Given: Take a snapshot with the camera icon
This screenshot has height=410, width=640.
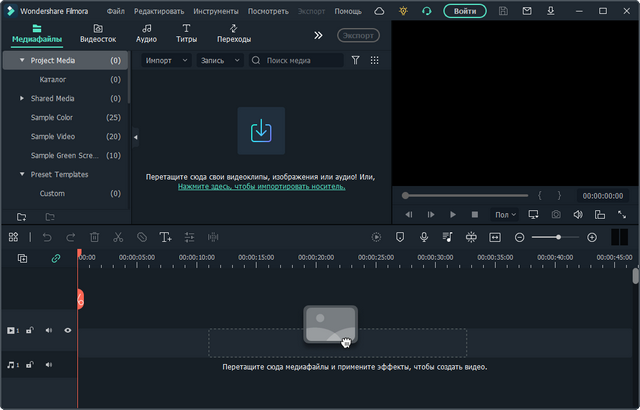Looking at the screenshot, I should 555,214.
